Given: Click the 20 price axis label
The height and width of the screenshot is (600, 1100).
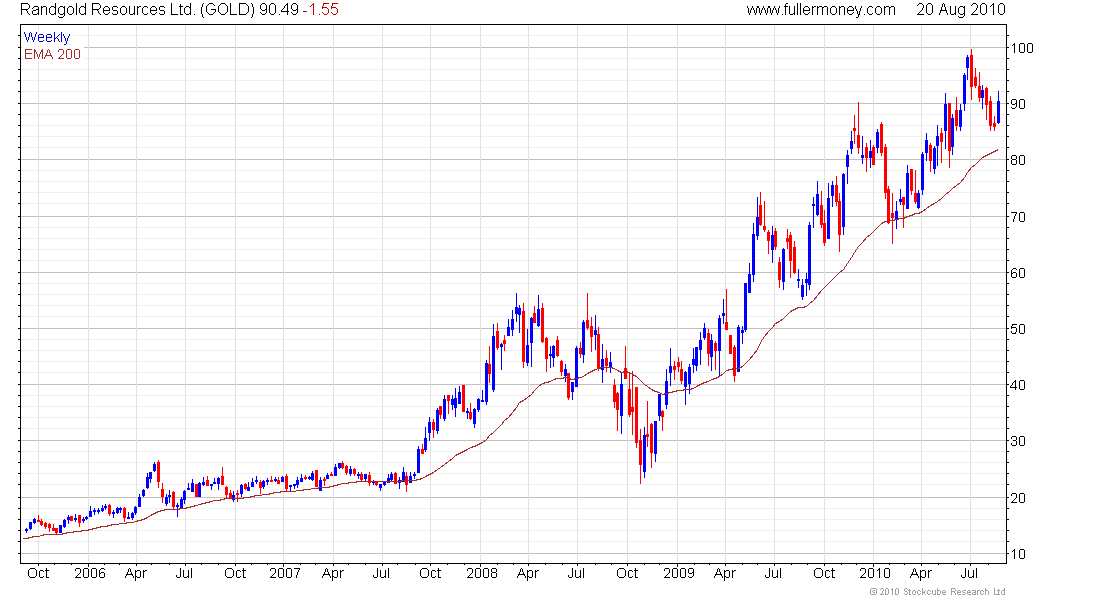Looking at the screenshot, I should (1017, 498).
